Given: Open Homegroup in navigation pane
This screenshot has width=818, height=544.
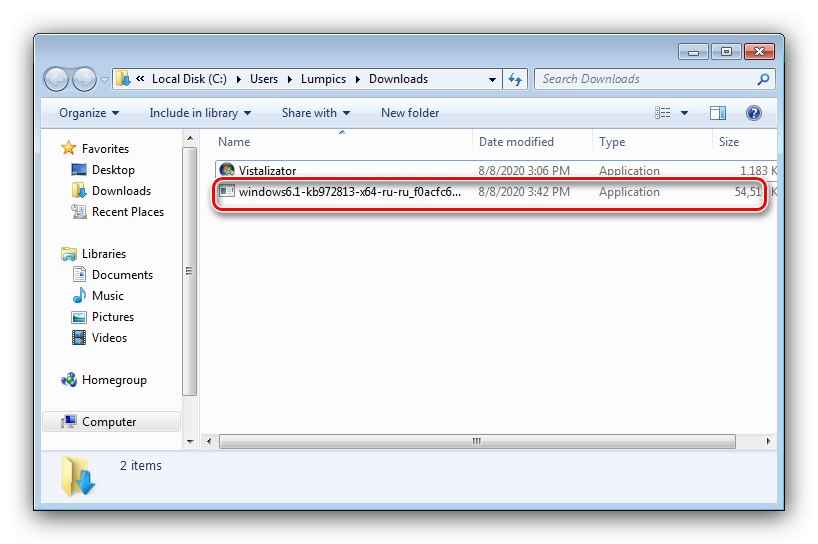Looking at the screenshot, I should pyautogui.click(x=114, y=380).
